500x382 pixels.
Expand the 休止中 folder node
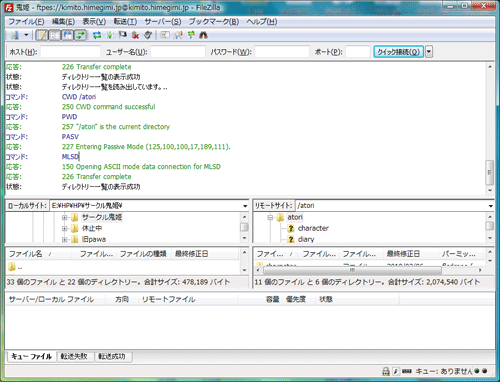pos(64,228)
